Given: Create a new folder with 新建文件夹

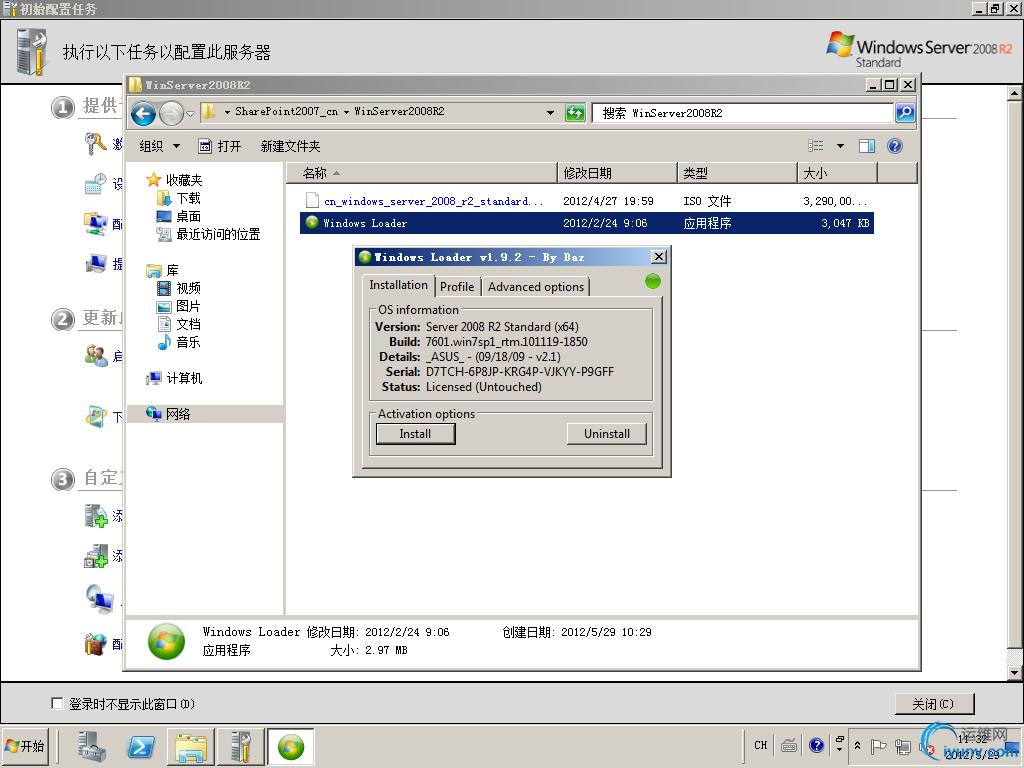Looking at the screenshot, I should click(290, 146).
